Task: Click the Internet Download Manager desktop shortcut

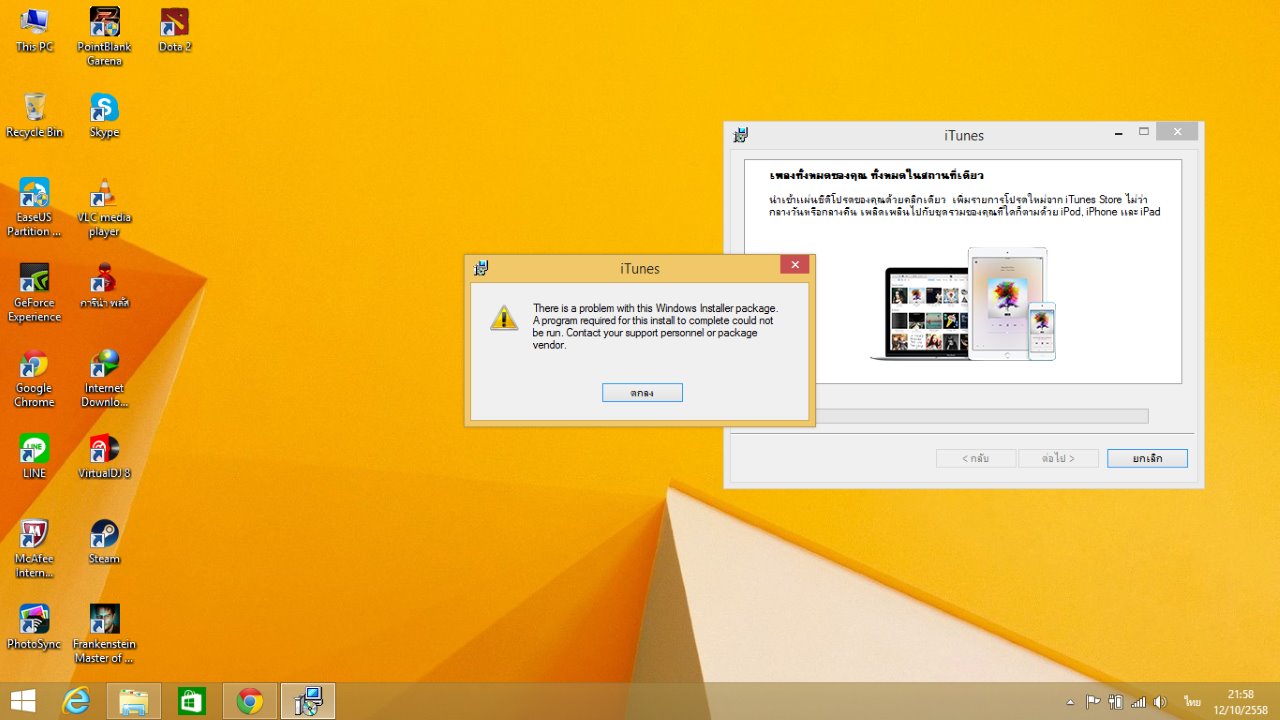Action: point(104,378)
